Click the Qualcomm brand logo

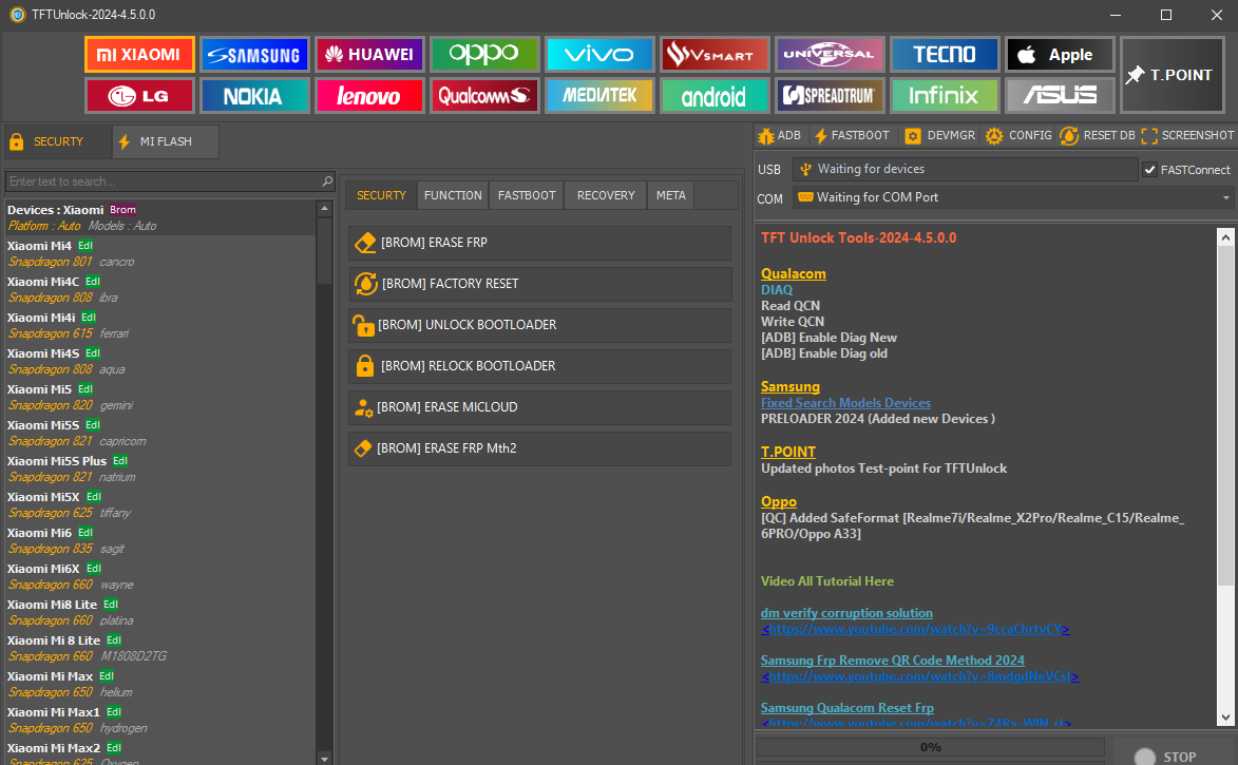(x=484, y=95)
